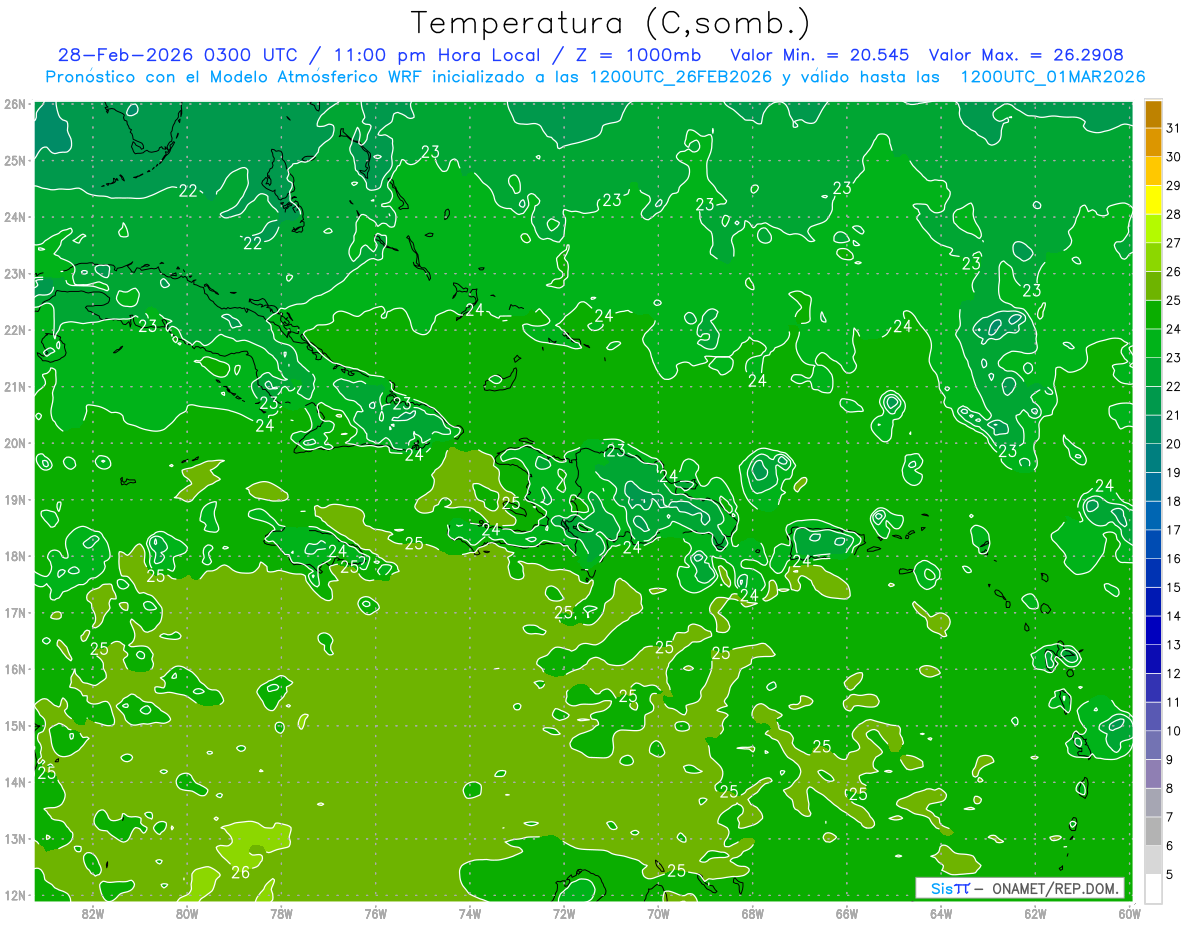Click the color scale label 16
Image resolution: width=1200 pixels, height=927 pixels.
click(x=1173, y=559)
